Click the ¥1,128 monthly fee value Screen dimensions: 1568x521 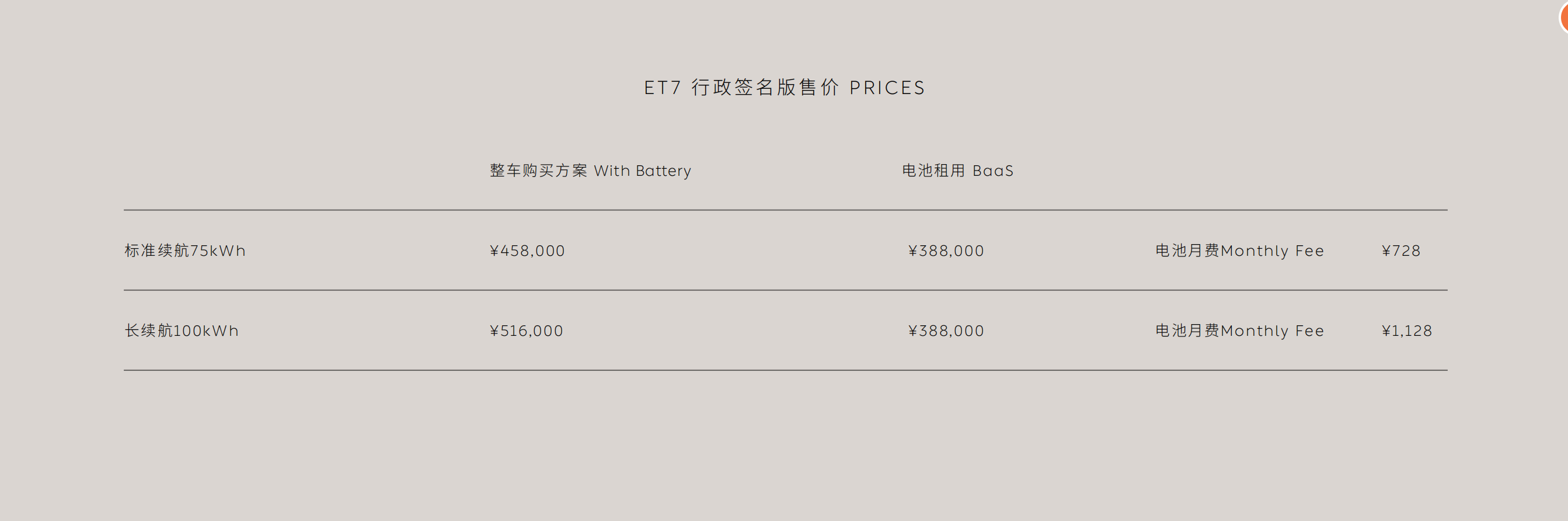(x=1407, y=331)
